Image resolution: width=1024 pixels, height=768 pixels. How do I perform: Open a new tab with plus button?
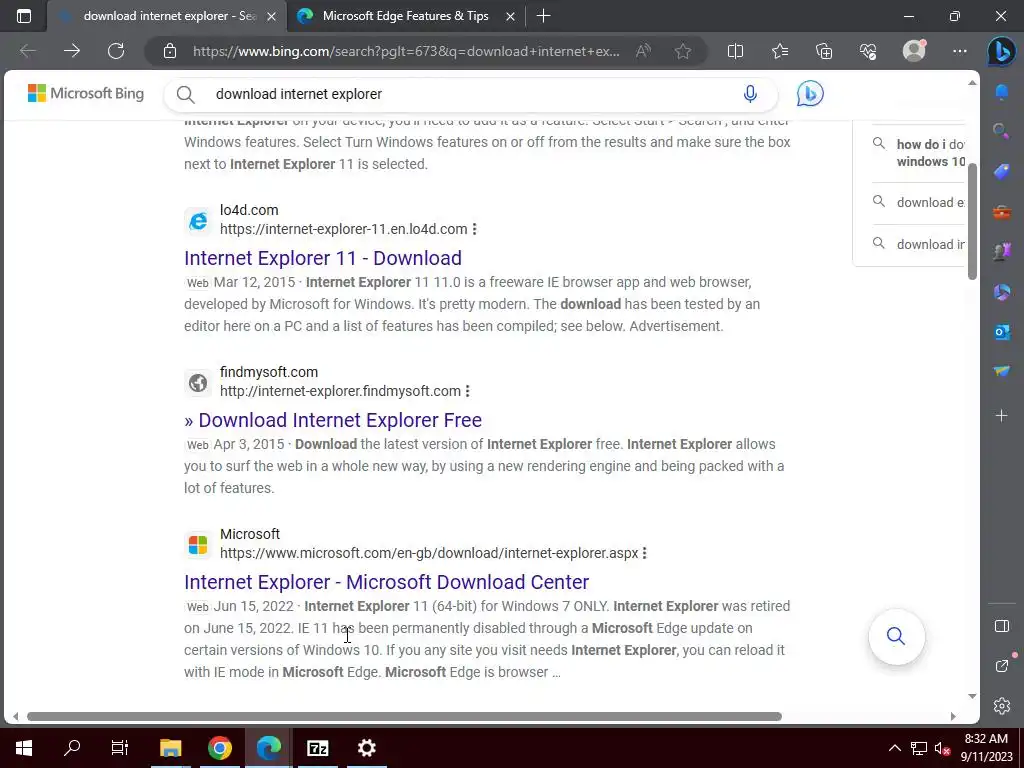(x=543, y=16)
